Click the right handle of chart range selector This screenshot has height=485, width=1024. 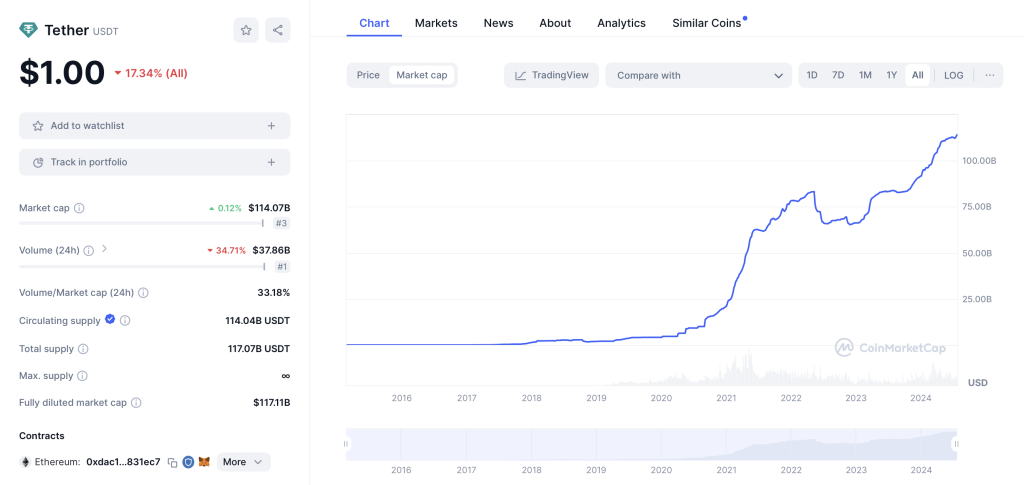[x=956, y=444]
